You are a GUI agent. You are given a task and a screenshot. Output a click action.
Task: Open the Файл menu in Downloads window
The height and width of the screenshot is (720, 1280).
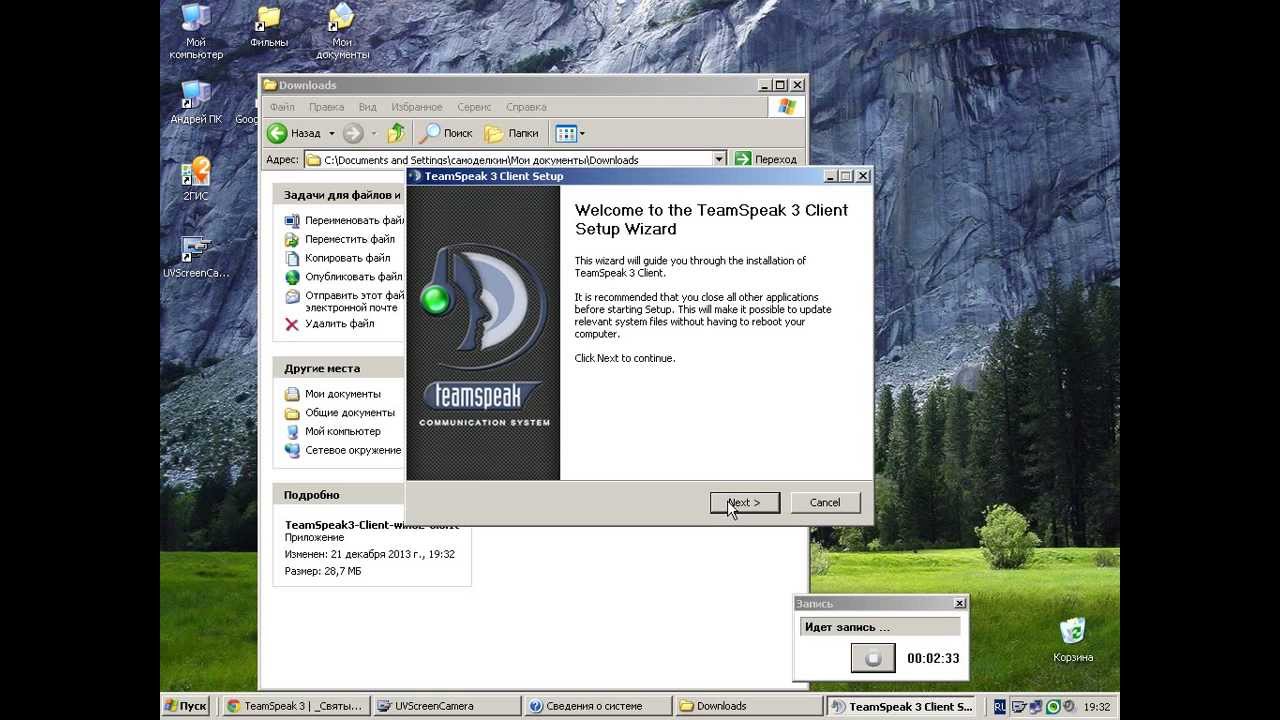pyautogui.click(x=282, y=107)
